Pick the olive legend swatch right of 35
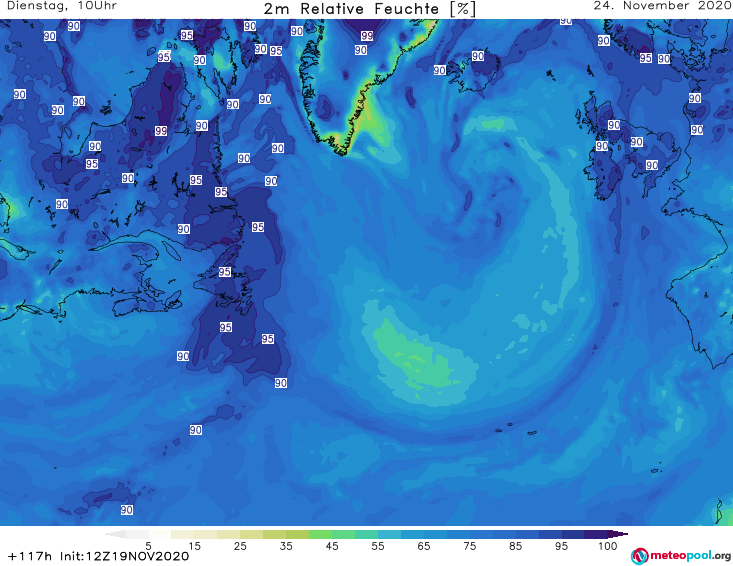This screenshot has width=733, height=566. click(297, 534)
